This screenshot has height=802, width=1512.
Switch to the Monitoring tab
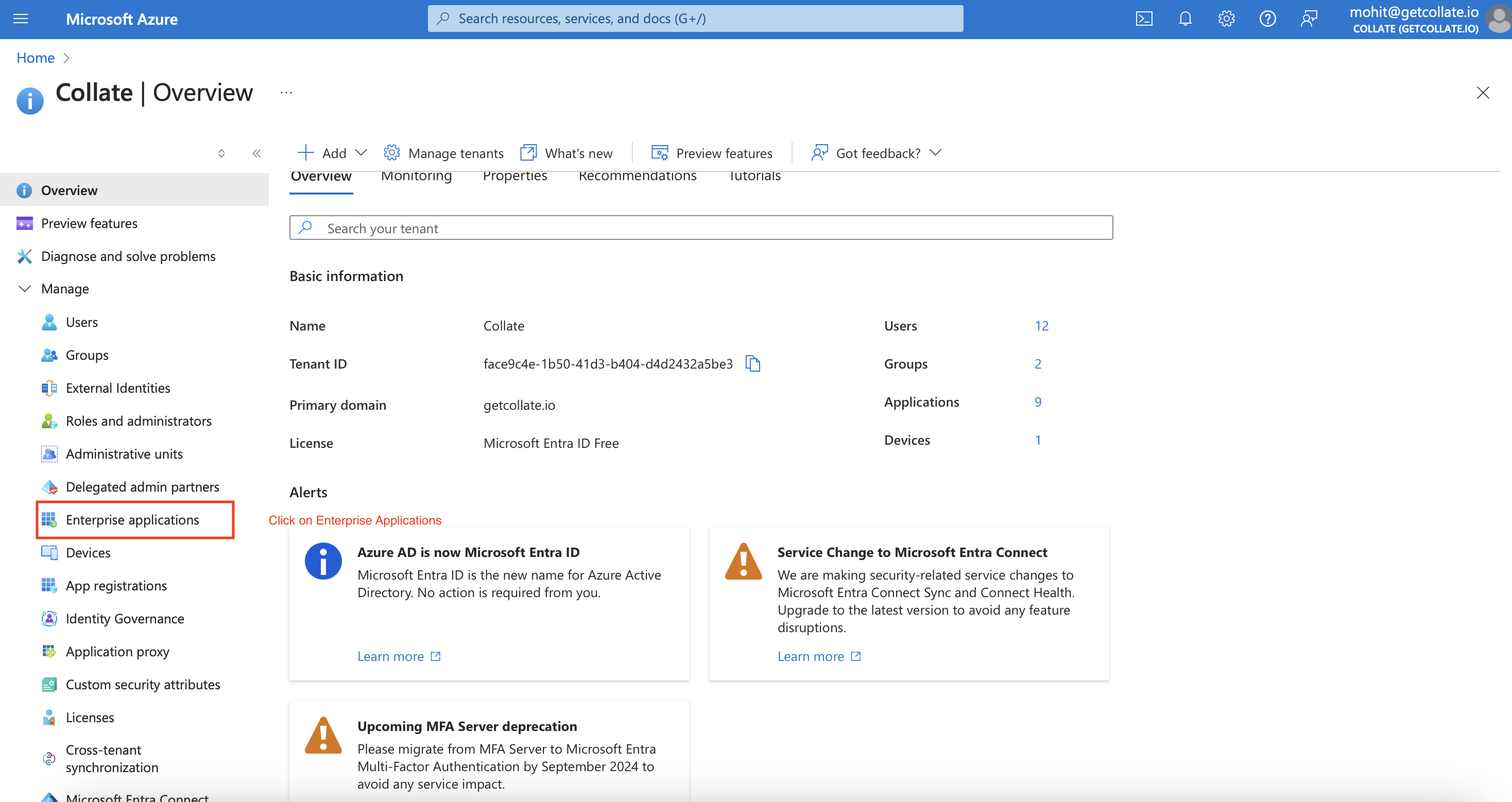coord(416,176)
